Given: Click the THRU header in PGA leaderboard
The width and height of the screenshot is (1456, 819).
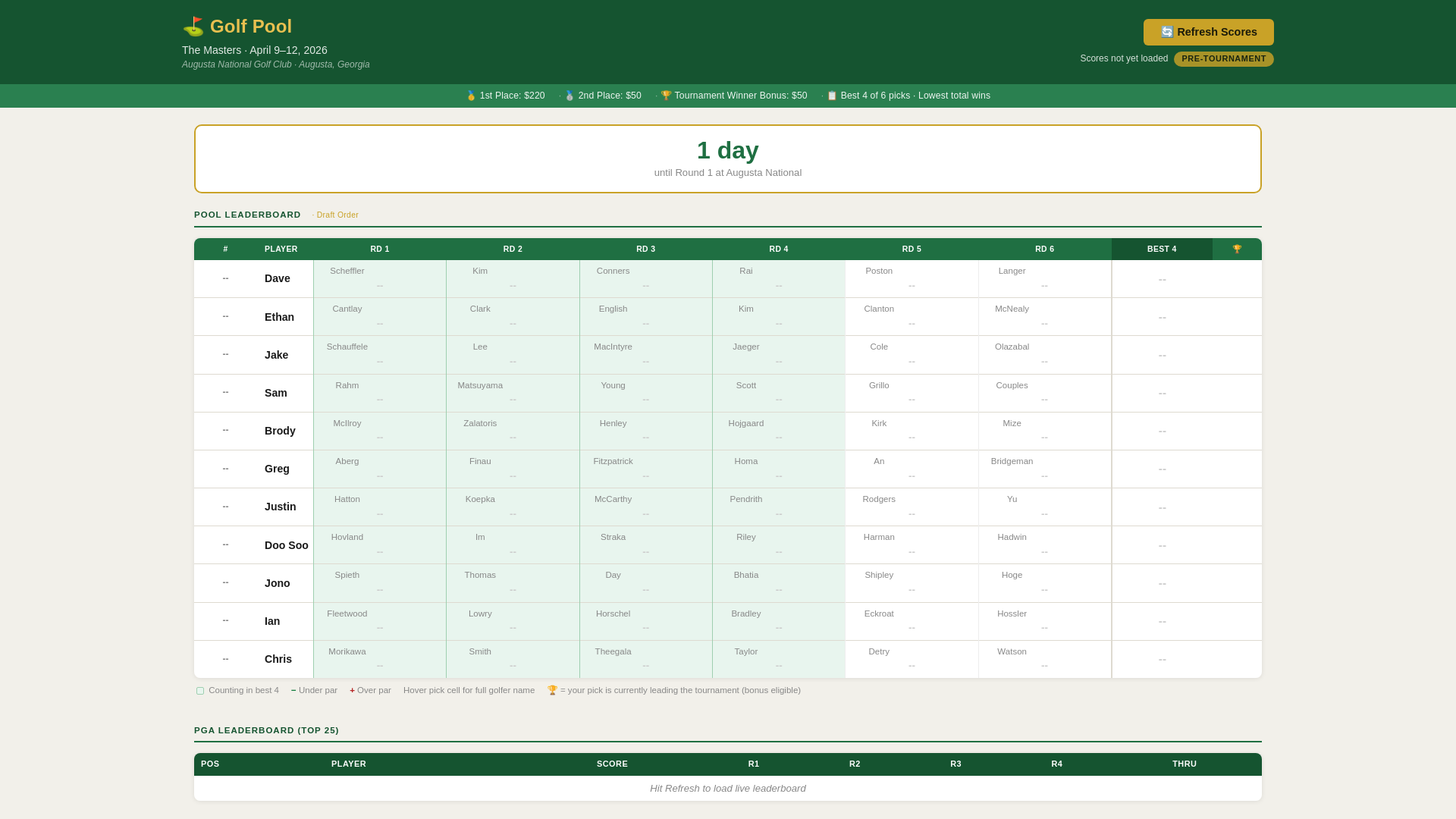Looking at the screenshot, I should pyautogui.click(x=1185, y=764).
